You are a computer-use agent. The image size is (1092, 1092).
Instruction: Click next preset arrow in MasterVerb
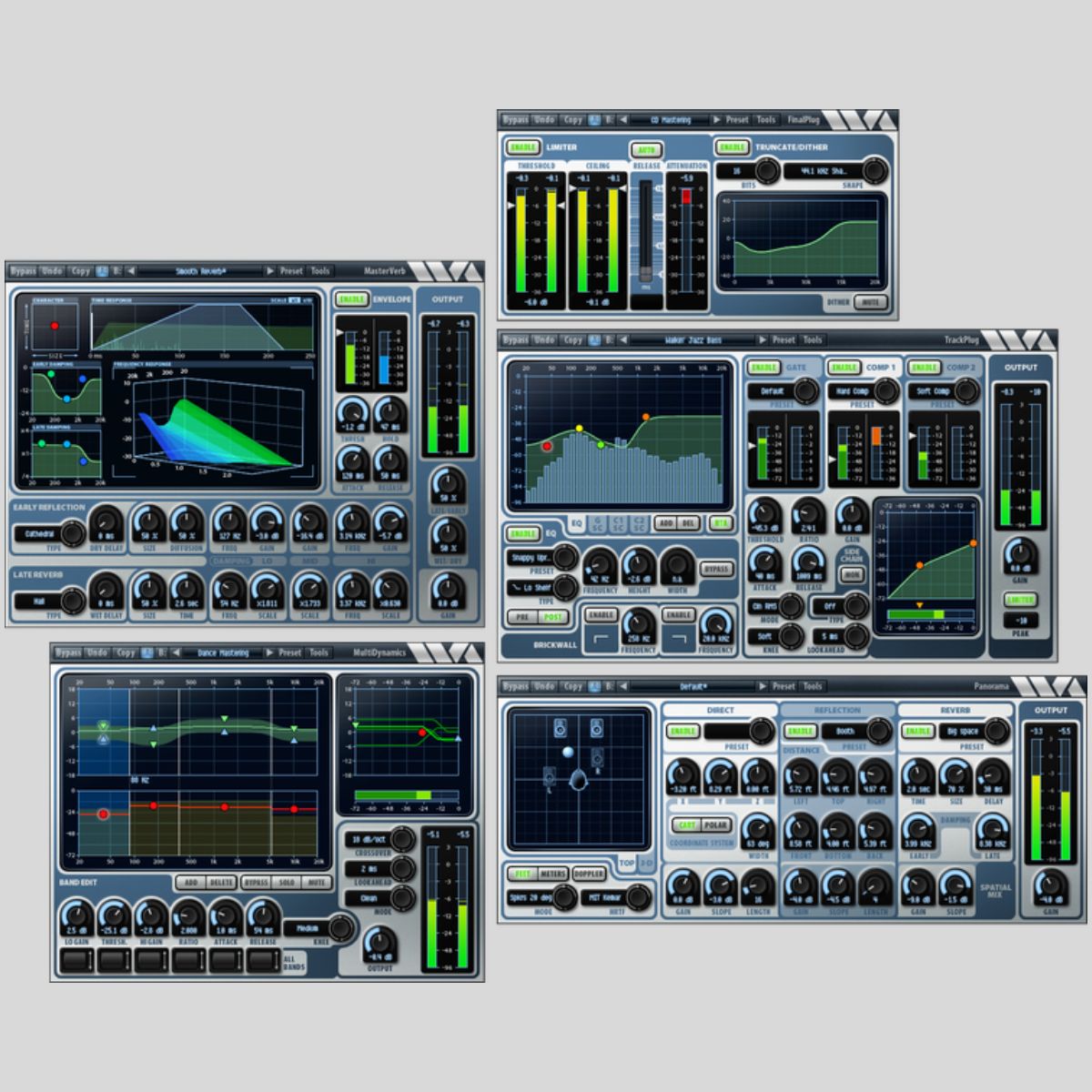[x=270, y=271]
